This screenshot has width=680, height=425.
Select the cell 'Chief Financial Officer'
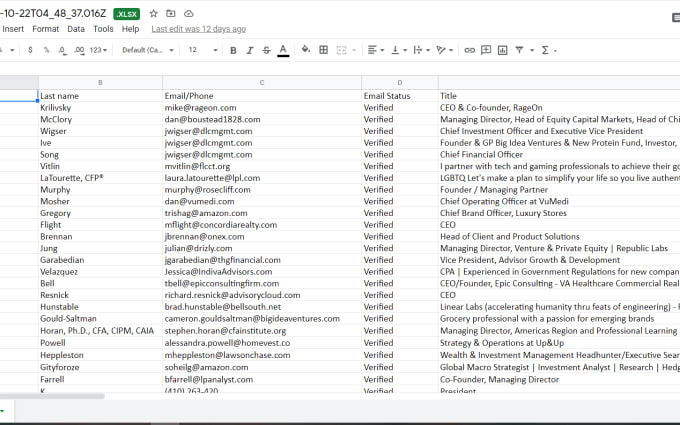(x=559, y=154)
